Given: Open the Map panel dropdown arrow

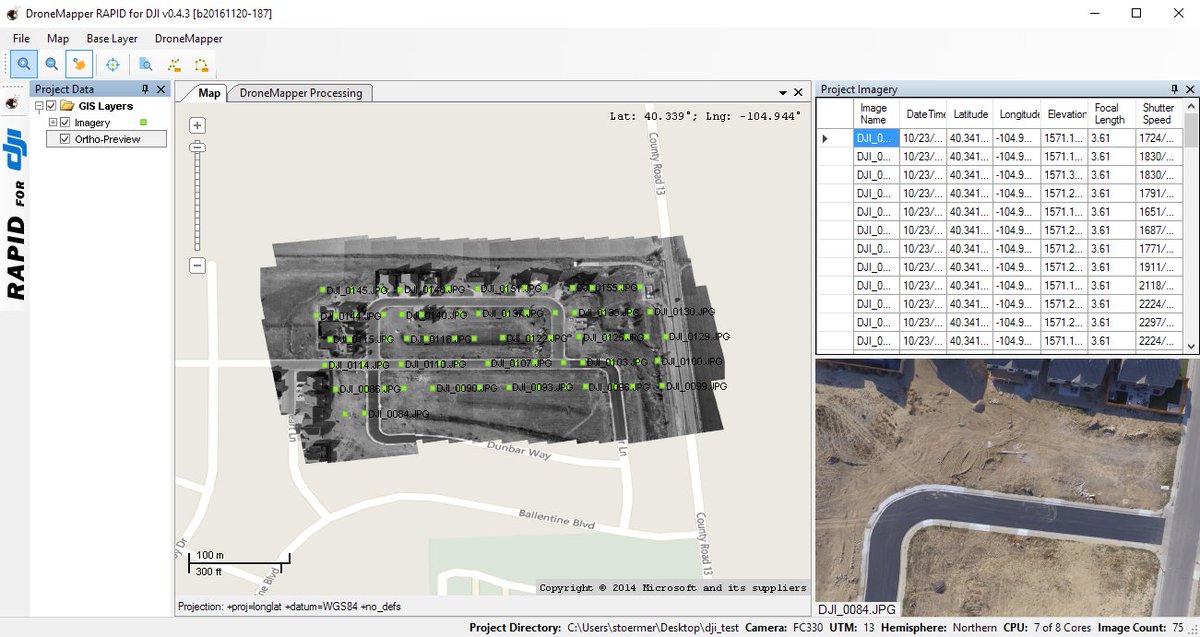Looking at the screenshot, I should [785, 90].
